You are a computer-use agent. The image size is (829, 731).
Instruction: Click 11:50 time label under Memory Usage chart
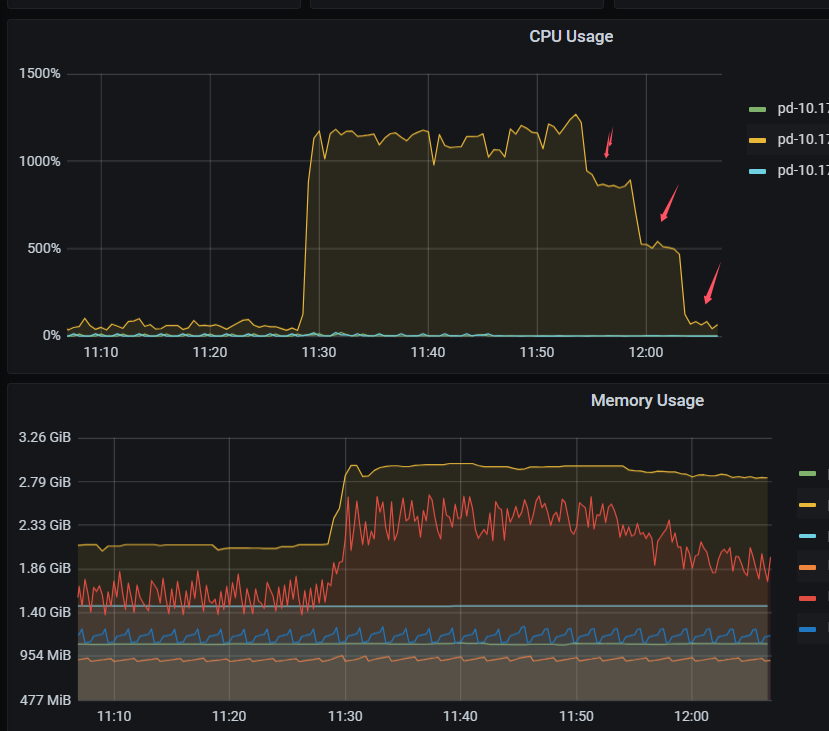[576, 717]
